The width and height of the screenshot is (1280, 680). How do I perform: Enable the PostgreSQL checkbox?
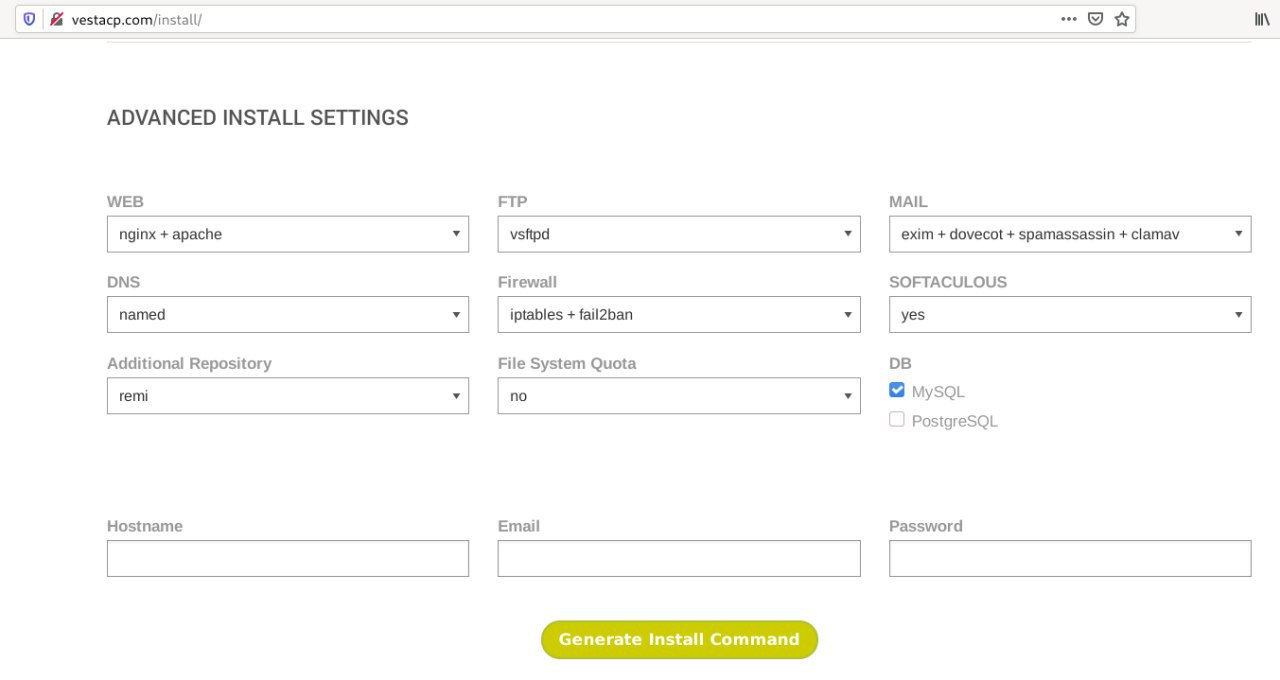pos(897,420)
